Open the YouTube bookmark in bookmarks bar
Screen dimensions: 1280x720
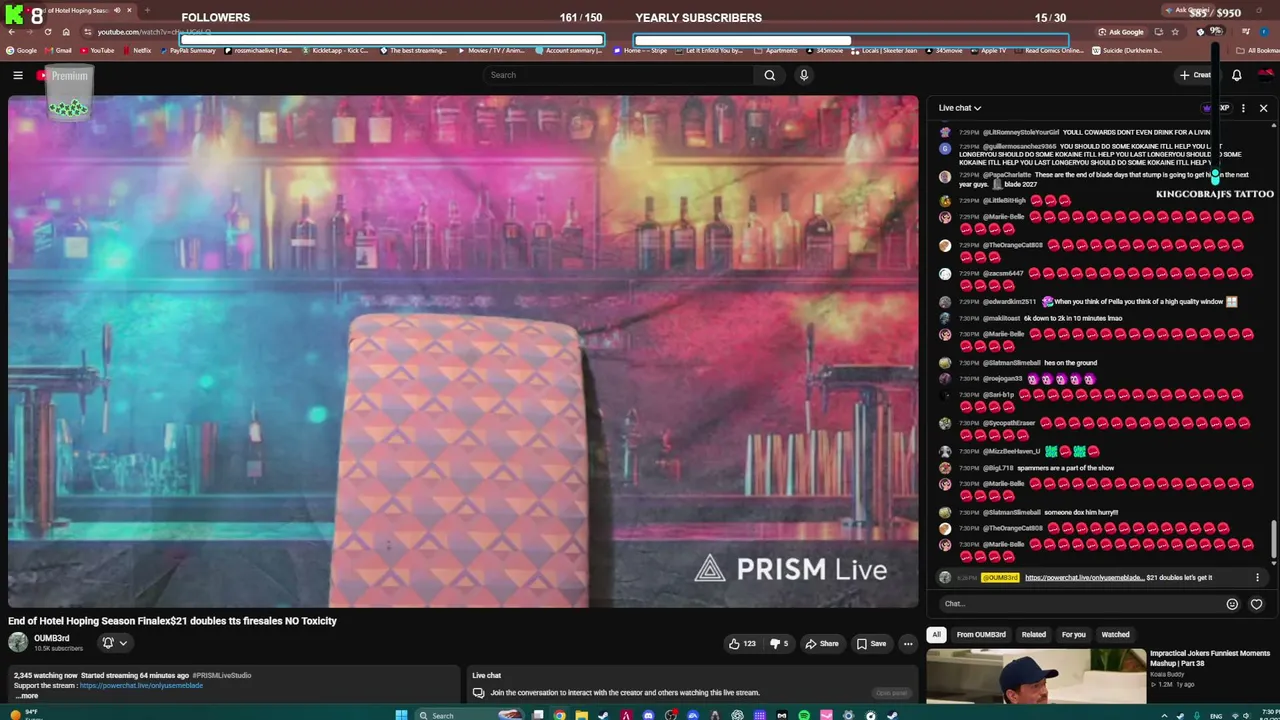97,50
